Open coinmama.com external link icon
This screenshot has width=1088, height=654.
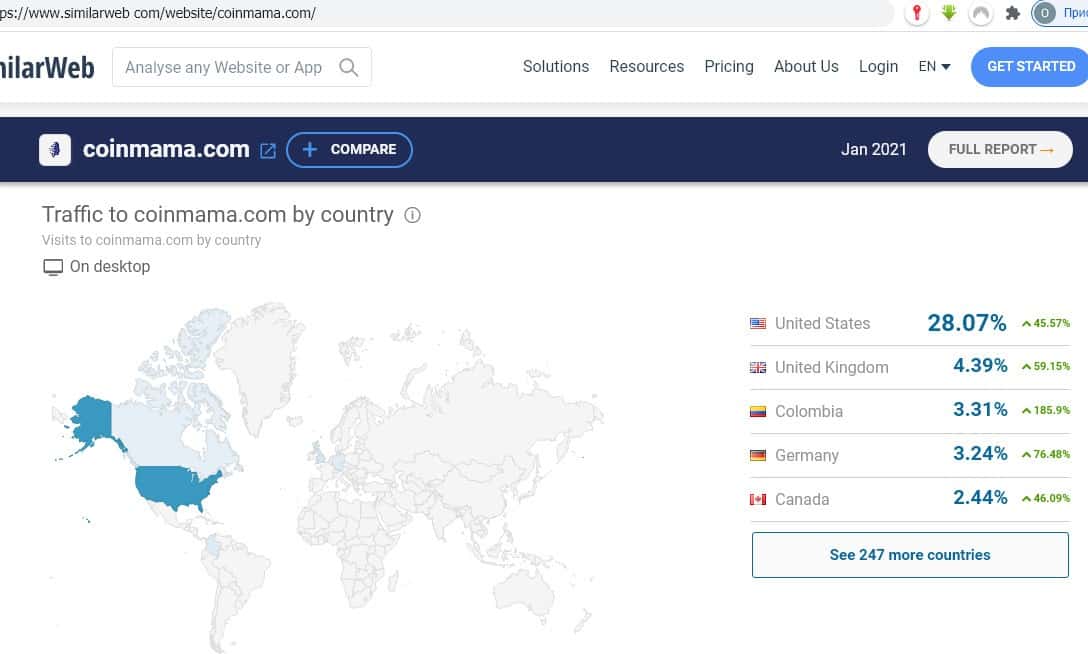click(268, 150)
